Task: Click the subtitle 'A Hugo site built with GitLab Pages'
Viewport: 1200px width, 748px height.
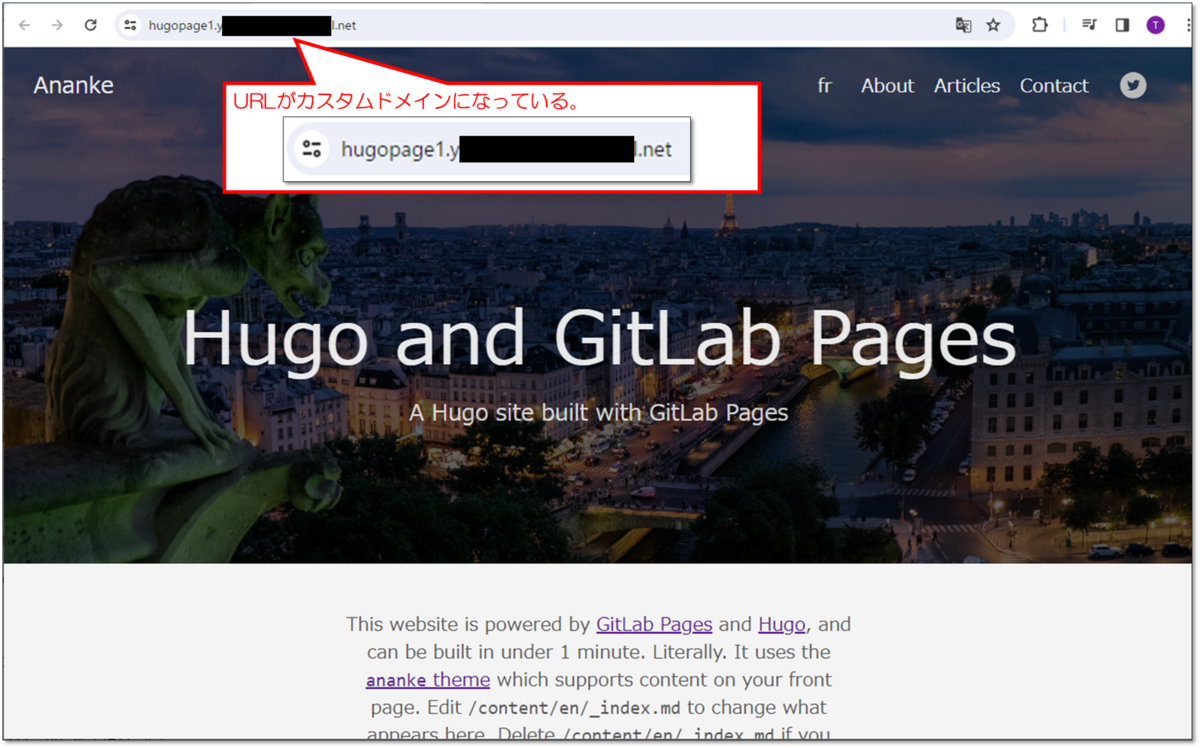Action: point(599,412)
